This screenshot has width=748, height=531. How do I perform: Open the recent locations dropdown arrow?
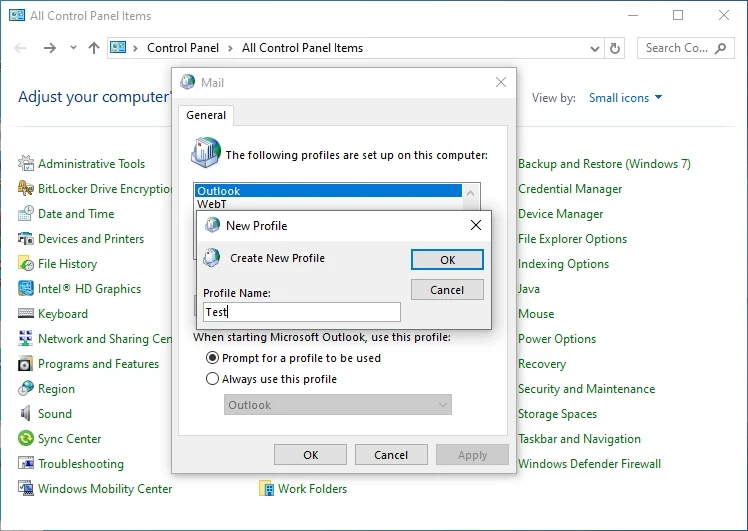[73, 48]
